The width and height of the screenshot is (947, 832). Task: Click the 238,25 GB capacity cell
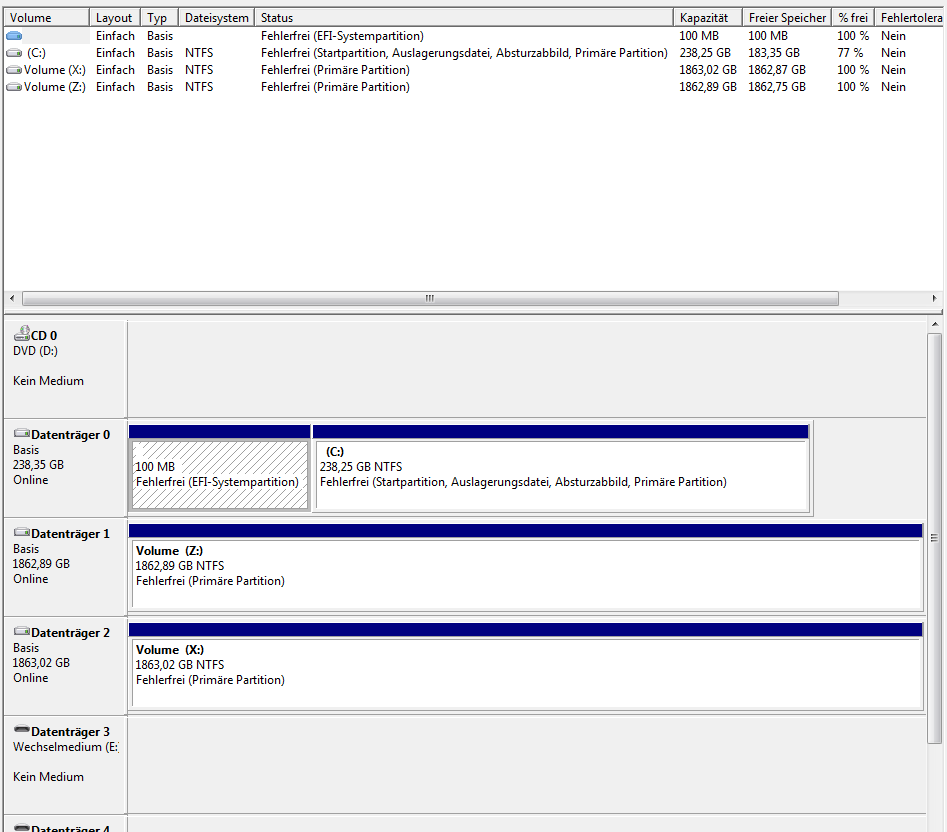[705, 53]
